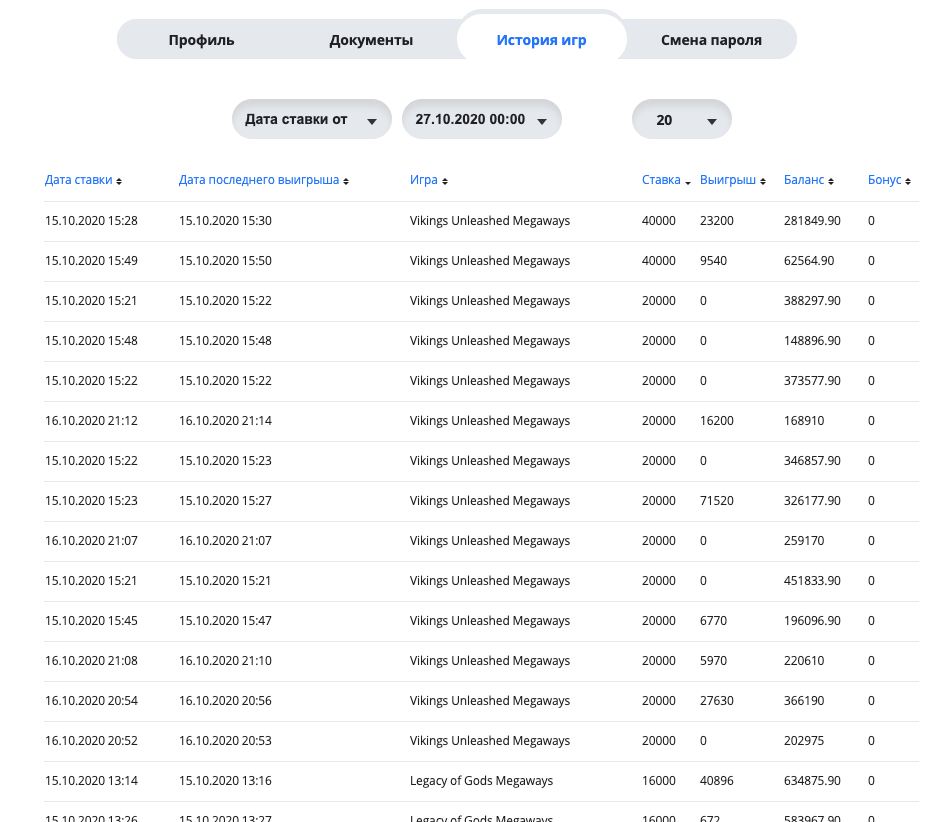This screenshot has width=937, height=822.
Task: Click the sort arrows icon beside Бонус header
Action: click(908, 181)
